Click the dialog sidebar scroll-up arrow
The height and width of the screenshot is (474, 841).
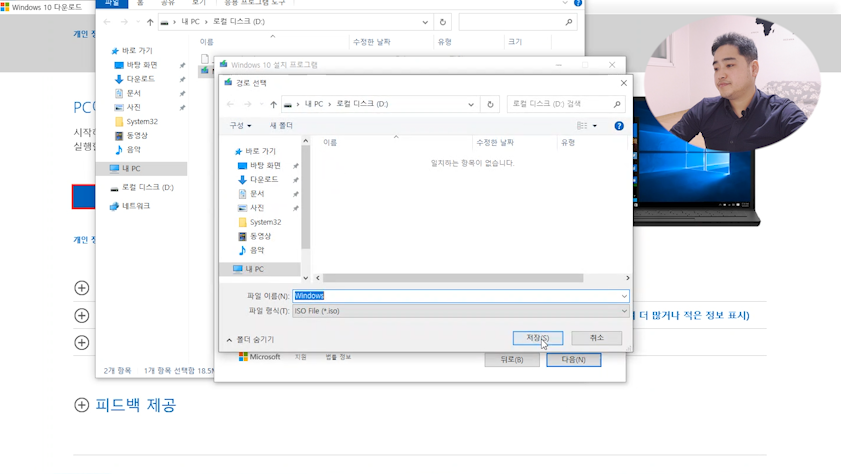tap(306, 141)
